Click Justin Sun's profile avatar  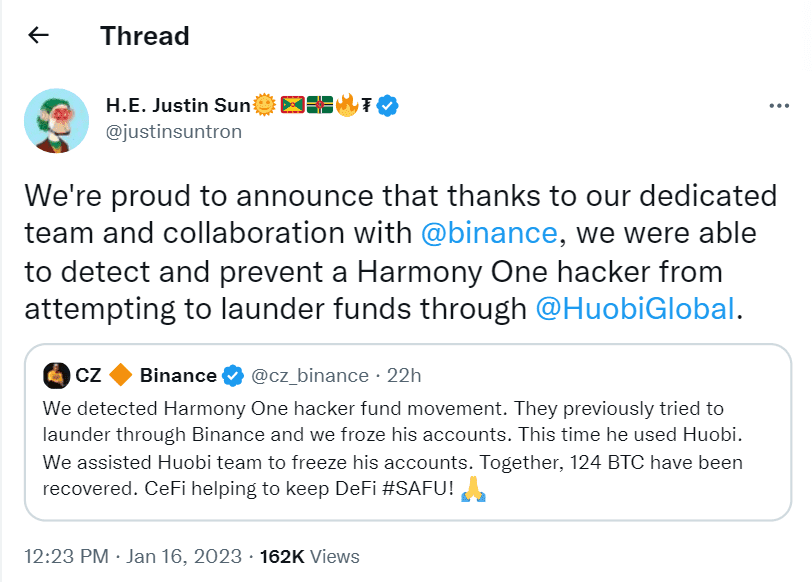click(x=57, y=120)
